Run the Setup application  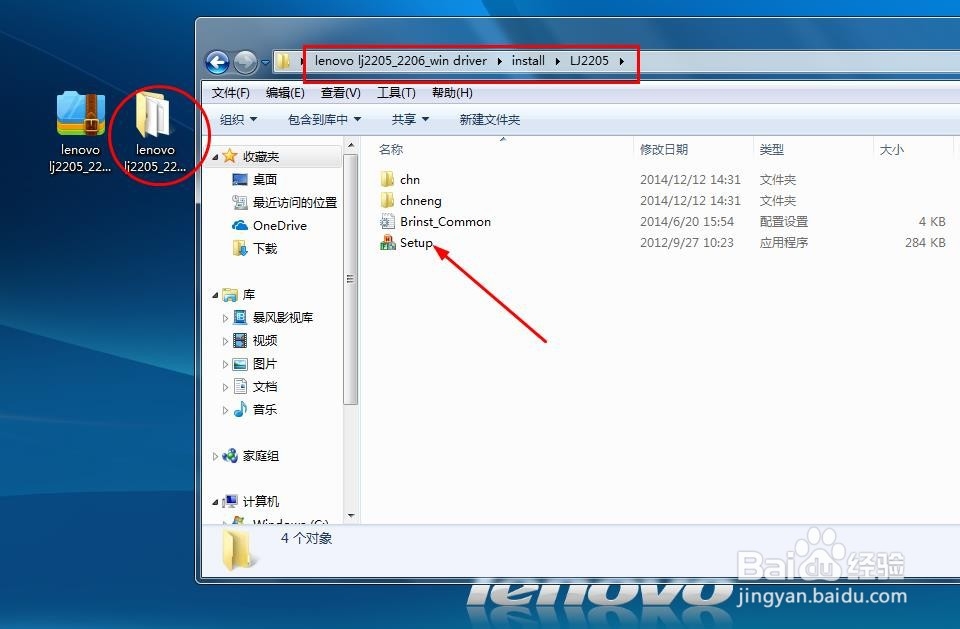tap(413, 242)
